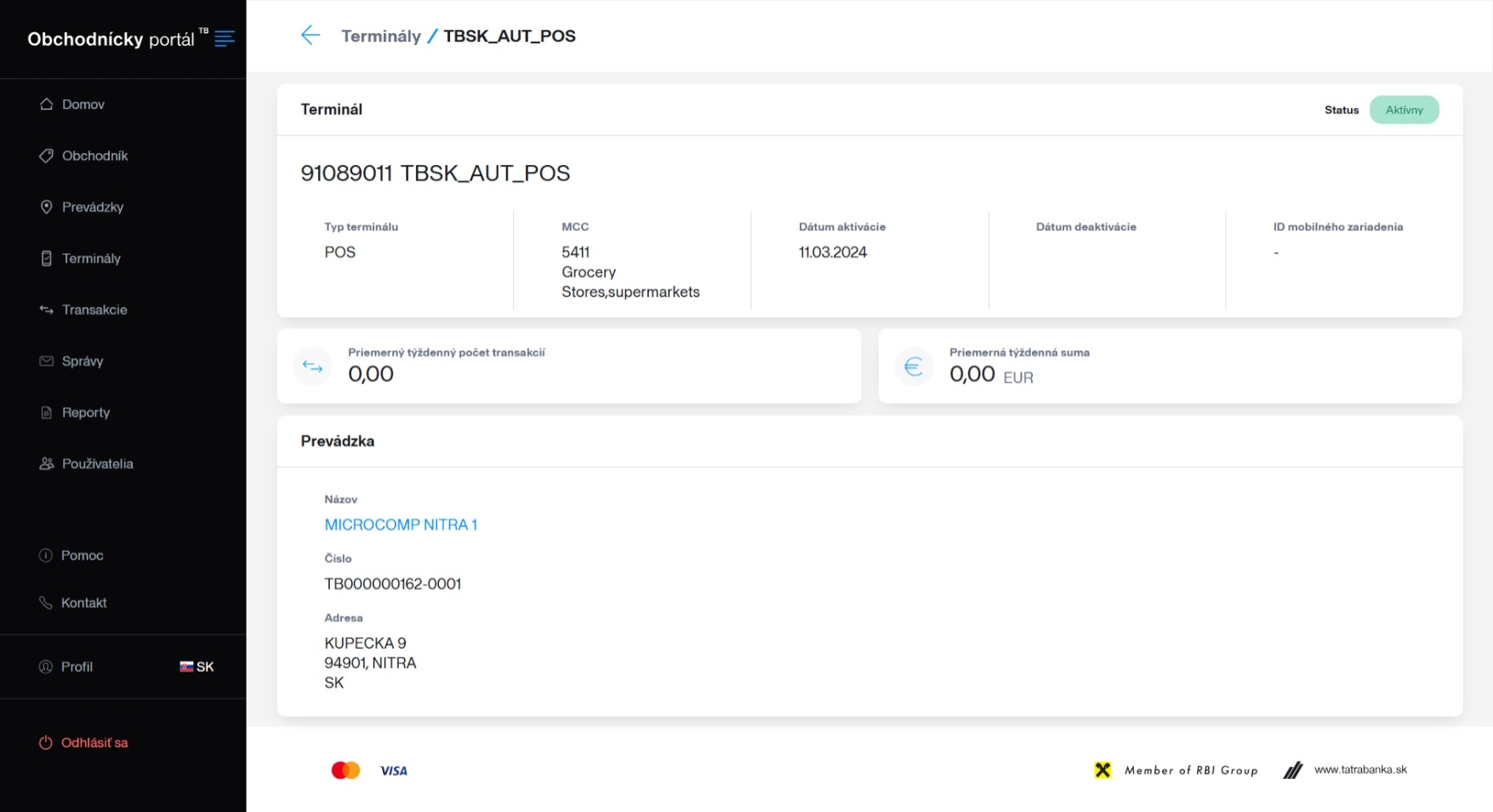Switch language via SK flag selector
This screenshot has width=1493, height=812.
[x=197, y=667]
